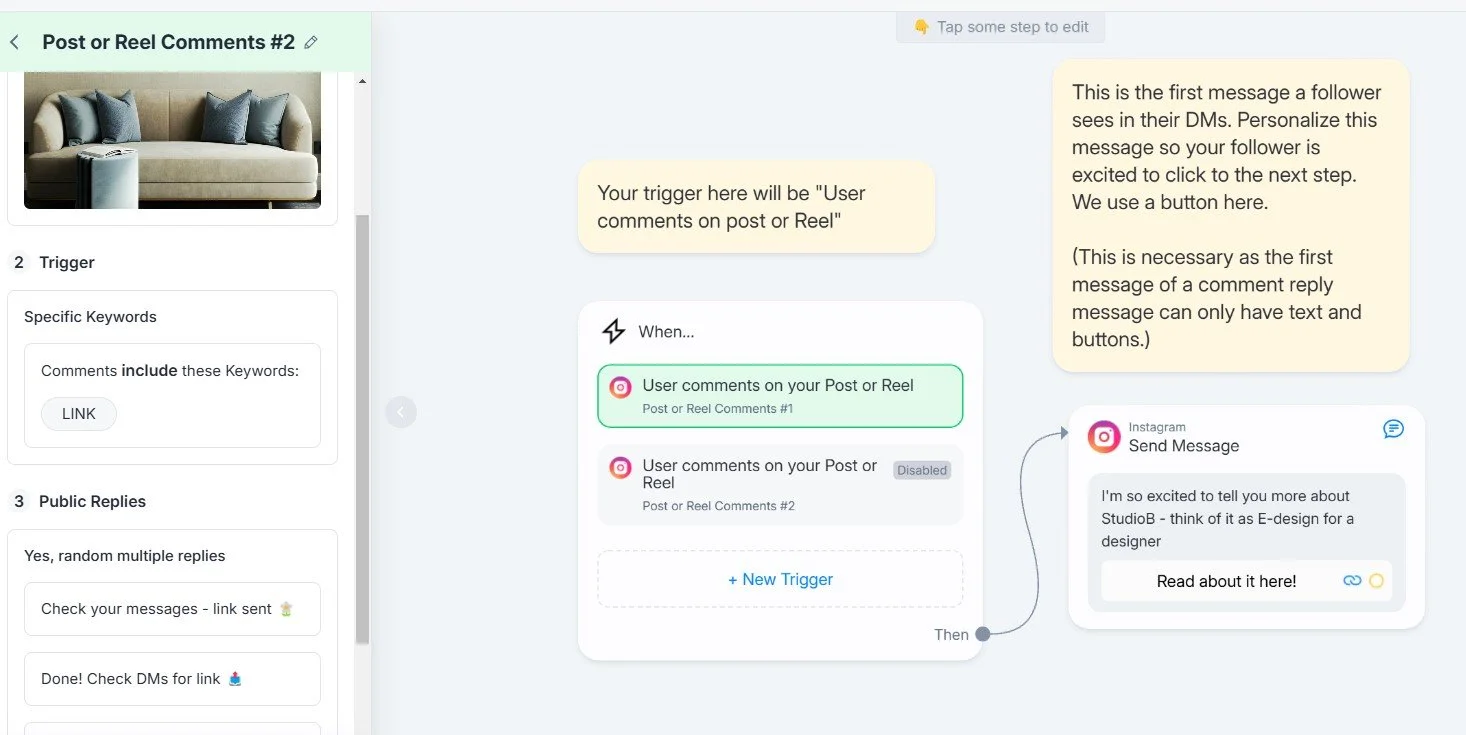Image resolution: width=1466 pixels, height=735 pixels.
Task: Select the lightning bolt When icon
Action: [613, 331]
